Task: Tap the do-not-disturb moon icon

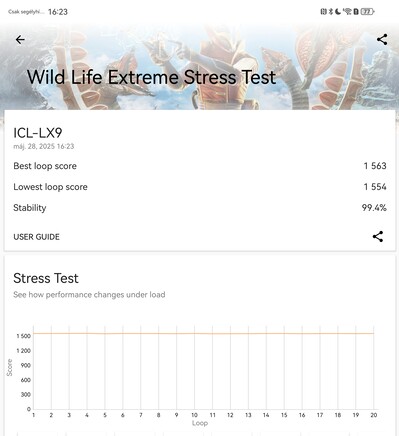Action: coord(338,12)
